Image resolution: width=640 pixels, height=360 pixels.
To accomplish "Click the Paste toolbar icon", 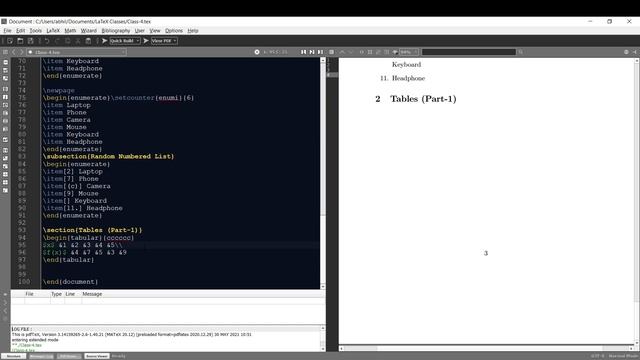I will pyautogui.click(x=88, y=41).
